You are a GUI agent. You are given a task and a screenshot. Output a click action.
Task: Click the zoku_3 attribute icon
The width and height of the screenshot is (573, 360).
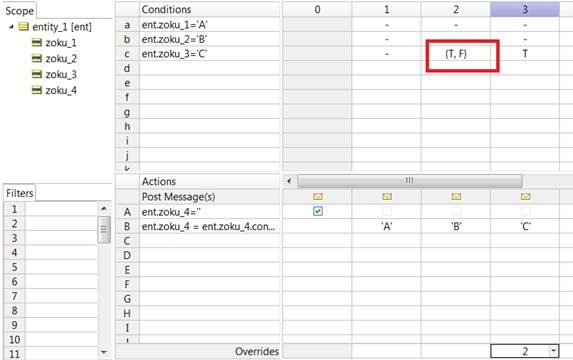(x=37, y=75)
